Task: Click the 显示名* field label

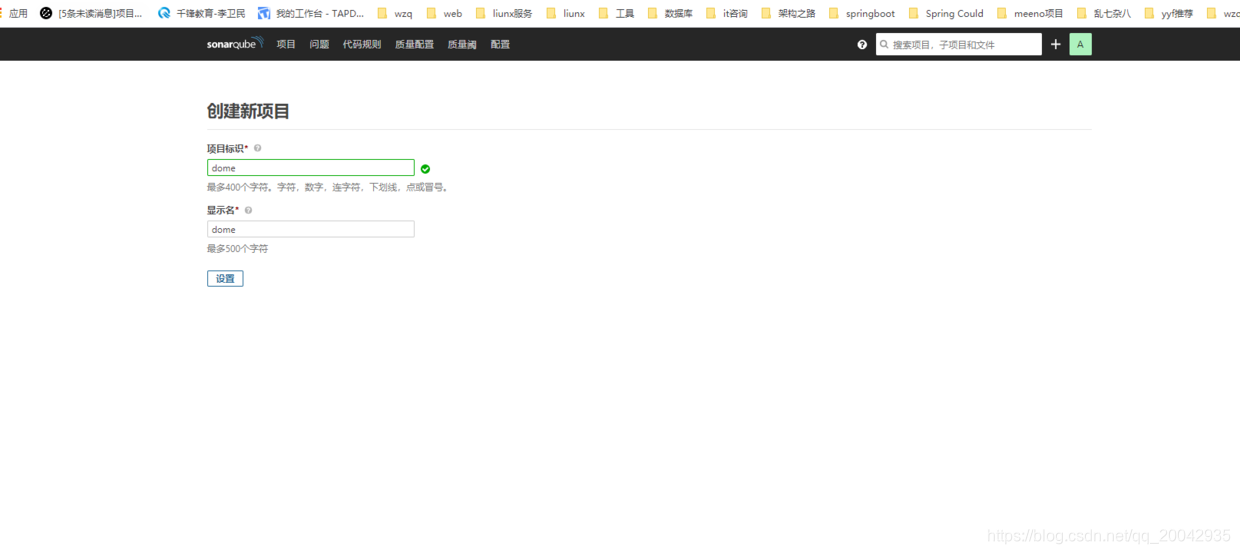Action: click(223, 210)
